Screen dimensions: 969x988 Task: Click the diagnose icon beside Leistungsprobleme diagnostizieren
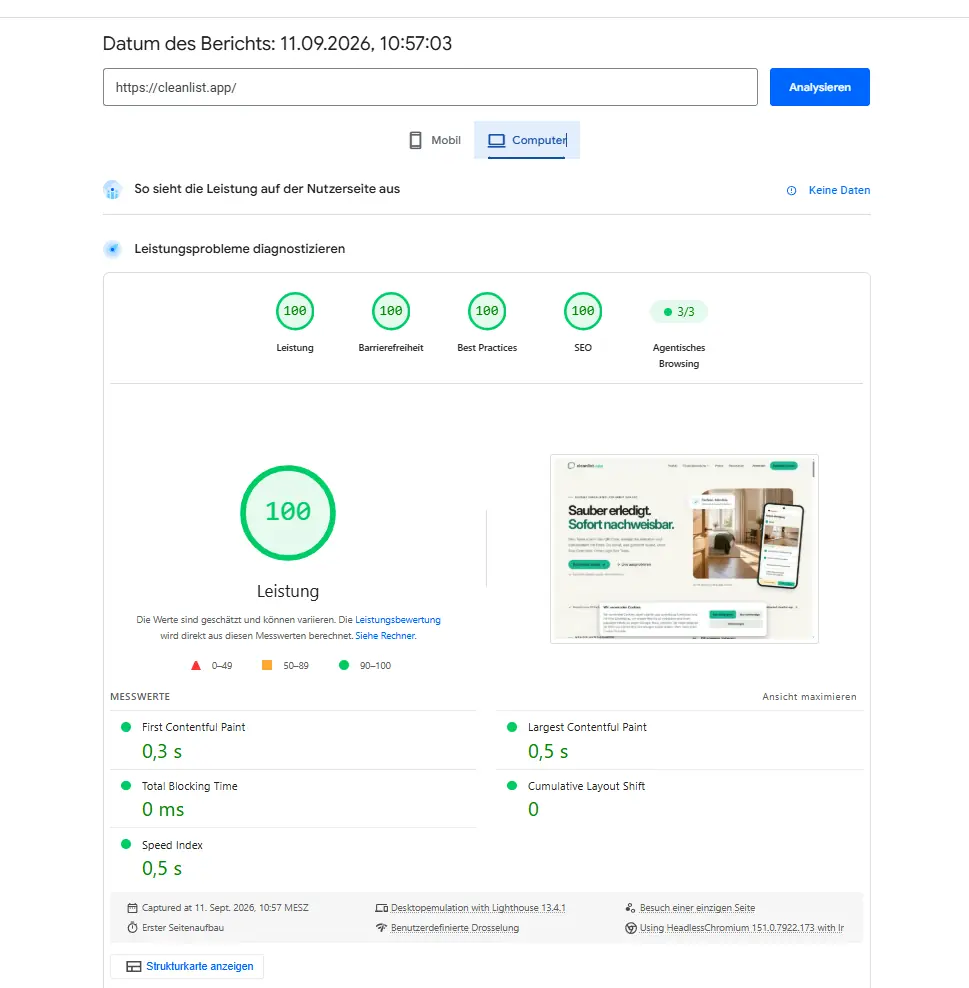(x=112, y=249)
